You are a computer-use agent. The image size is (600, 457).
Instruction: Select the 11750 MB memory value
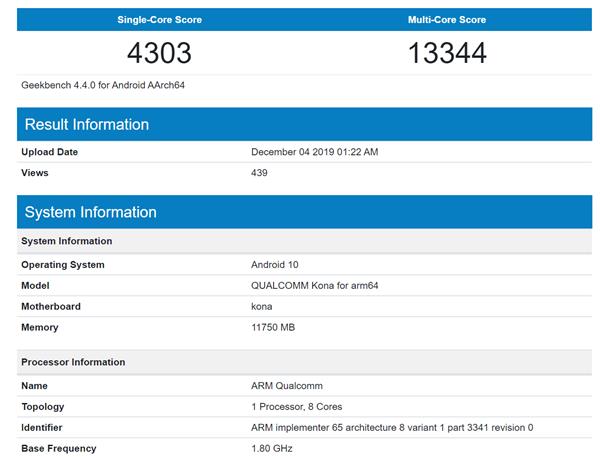tap(273, 328)
